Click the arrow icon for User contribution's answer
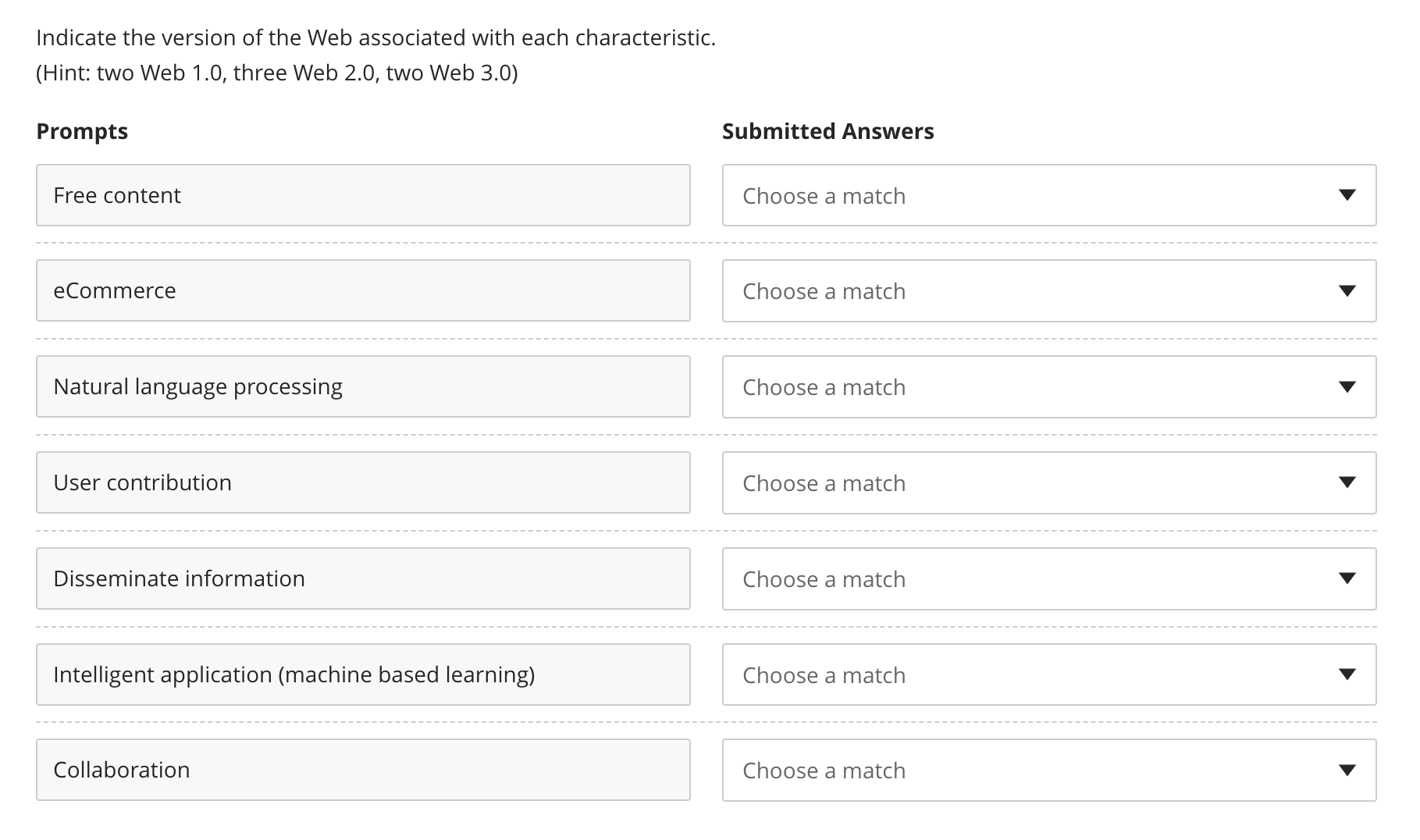This screenshot has width=1420, height=840. tap(1348, 483)
